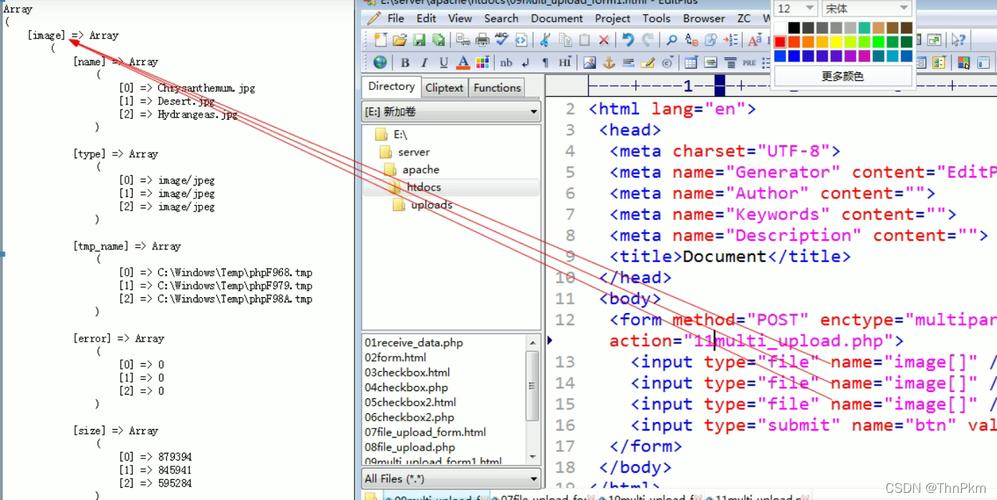Open the drive selector dropdown E: 新加卷

451,111
